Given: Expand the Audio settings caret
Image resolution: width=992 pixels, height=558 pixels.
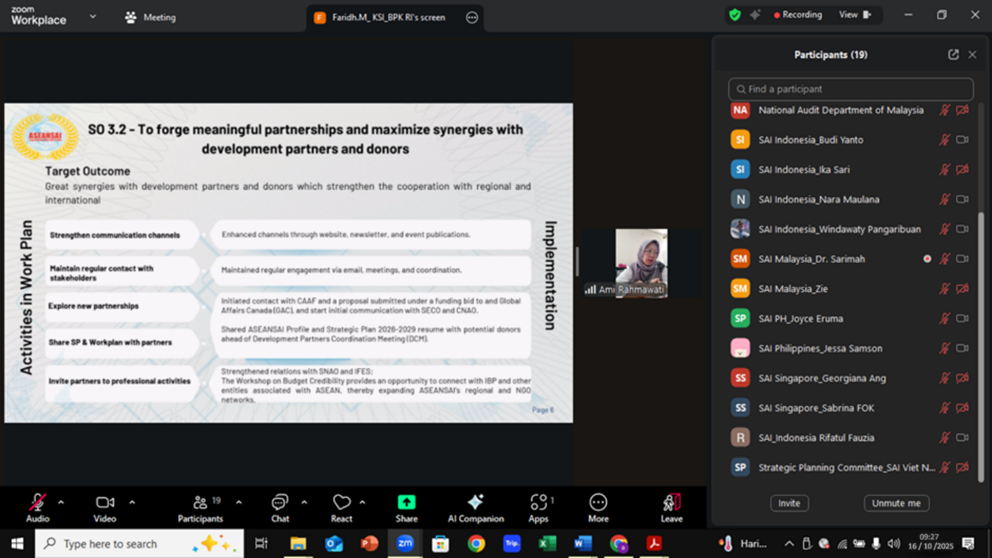Looking at the screenshot, I should coord(61,502).
